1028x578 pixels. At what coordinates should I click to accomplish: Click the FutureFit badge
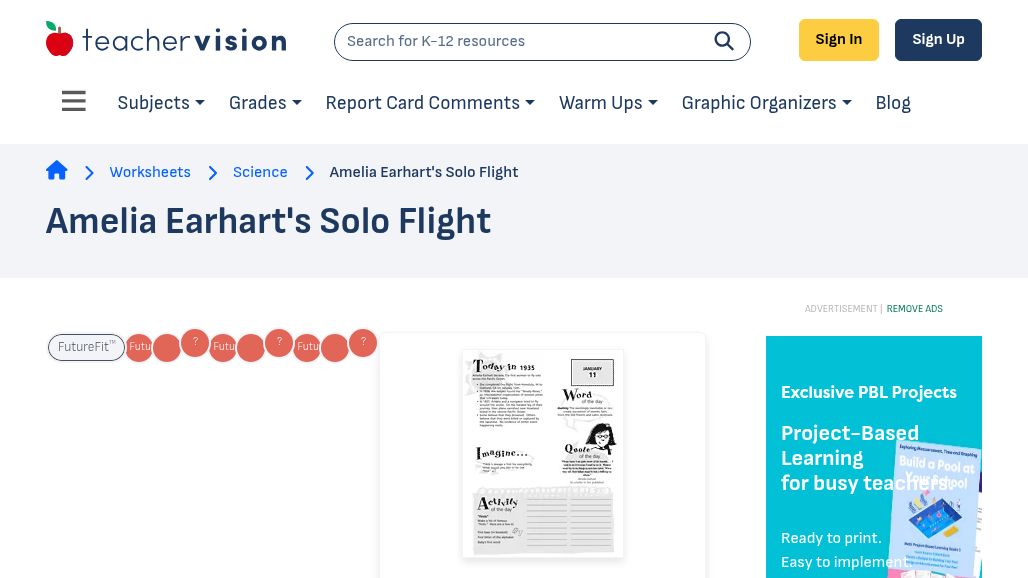[86, 347]
